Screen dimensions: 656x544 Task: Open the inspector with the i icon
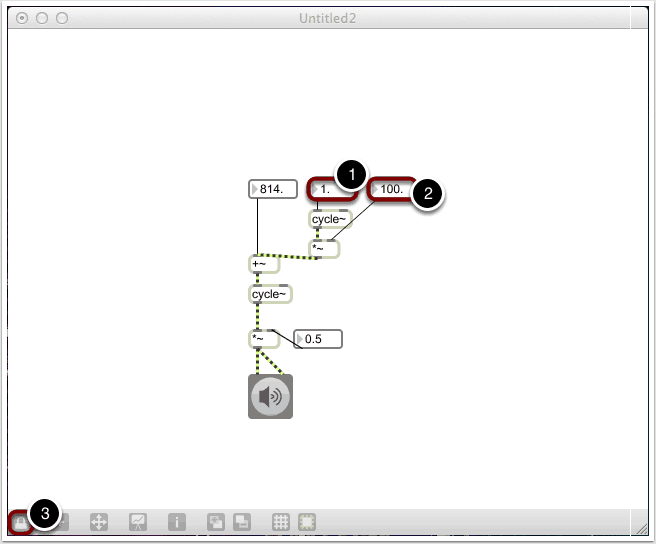(177, 522)
